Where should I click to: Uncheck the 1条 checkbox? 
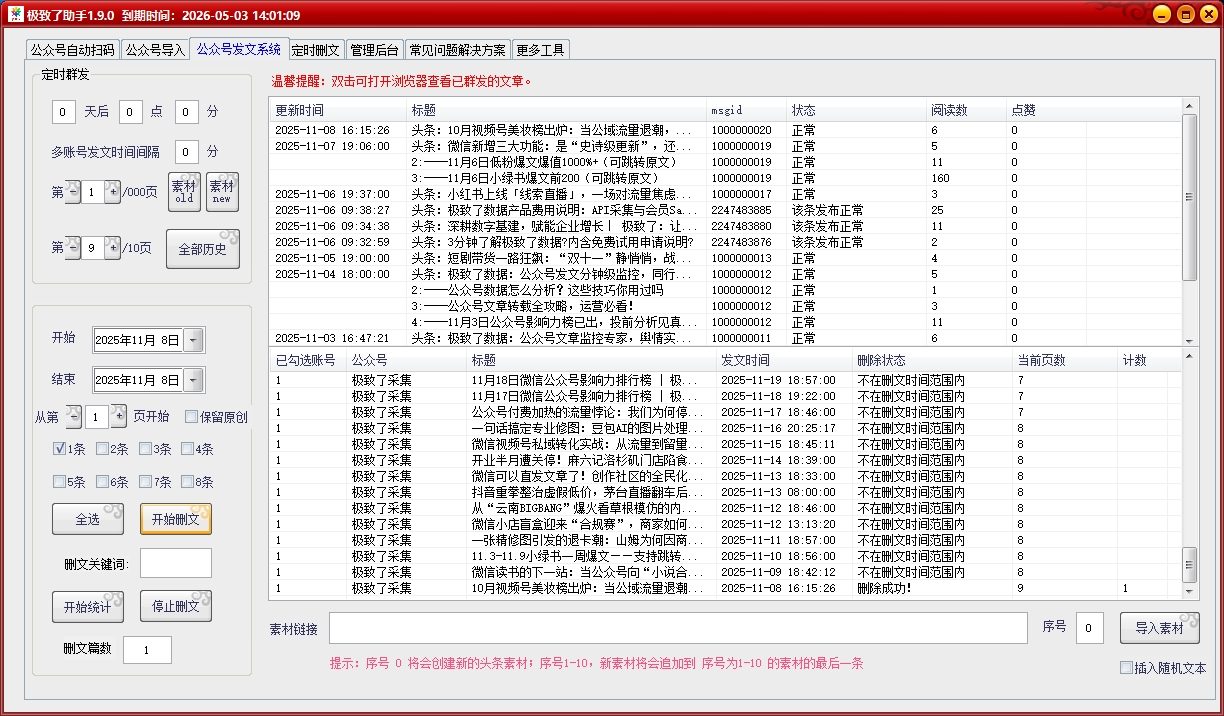pos(60,449)
